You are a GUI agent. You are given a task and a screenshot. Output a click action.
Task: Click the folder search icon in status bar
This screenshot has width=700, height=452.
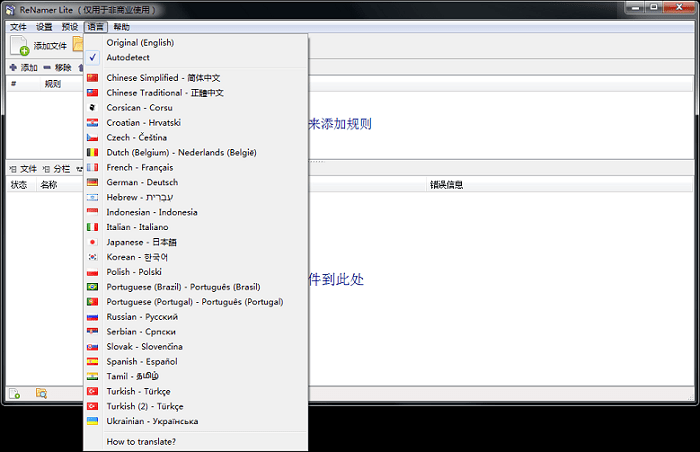41,393
